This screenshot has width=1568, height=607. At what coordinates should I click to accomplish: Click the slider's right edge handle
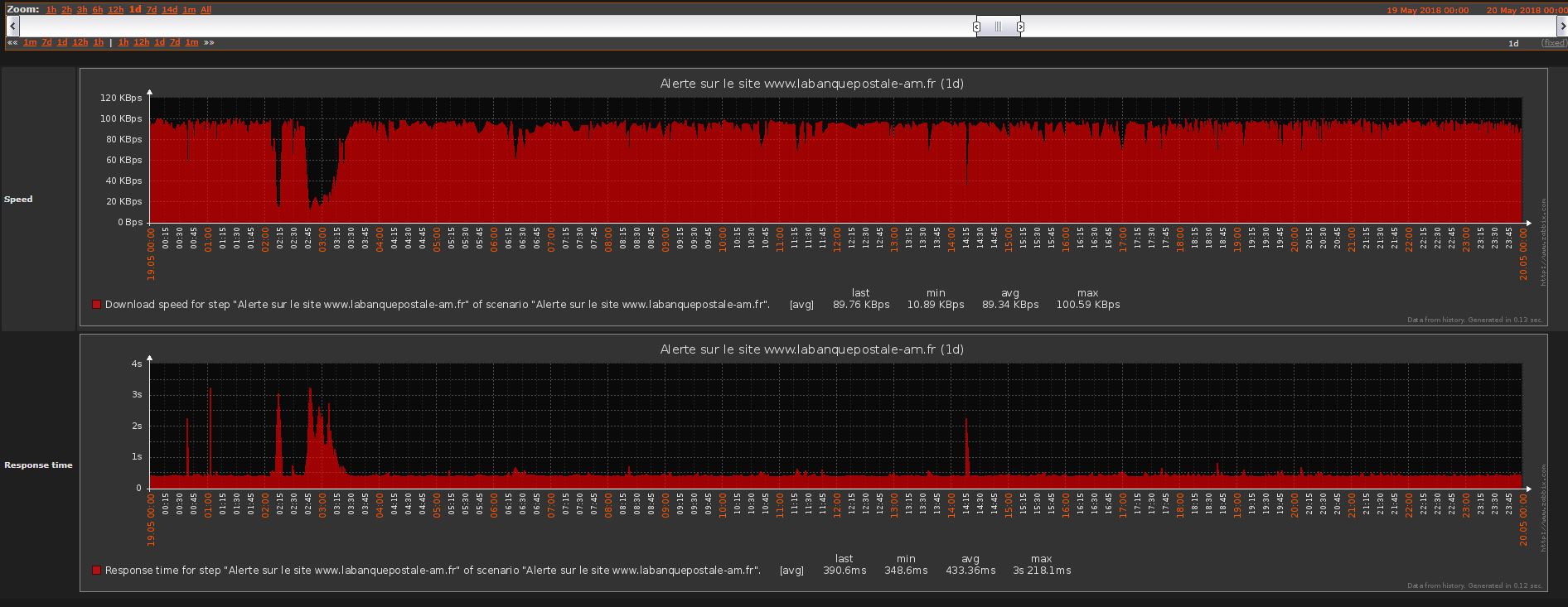(1020, 26)
